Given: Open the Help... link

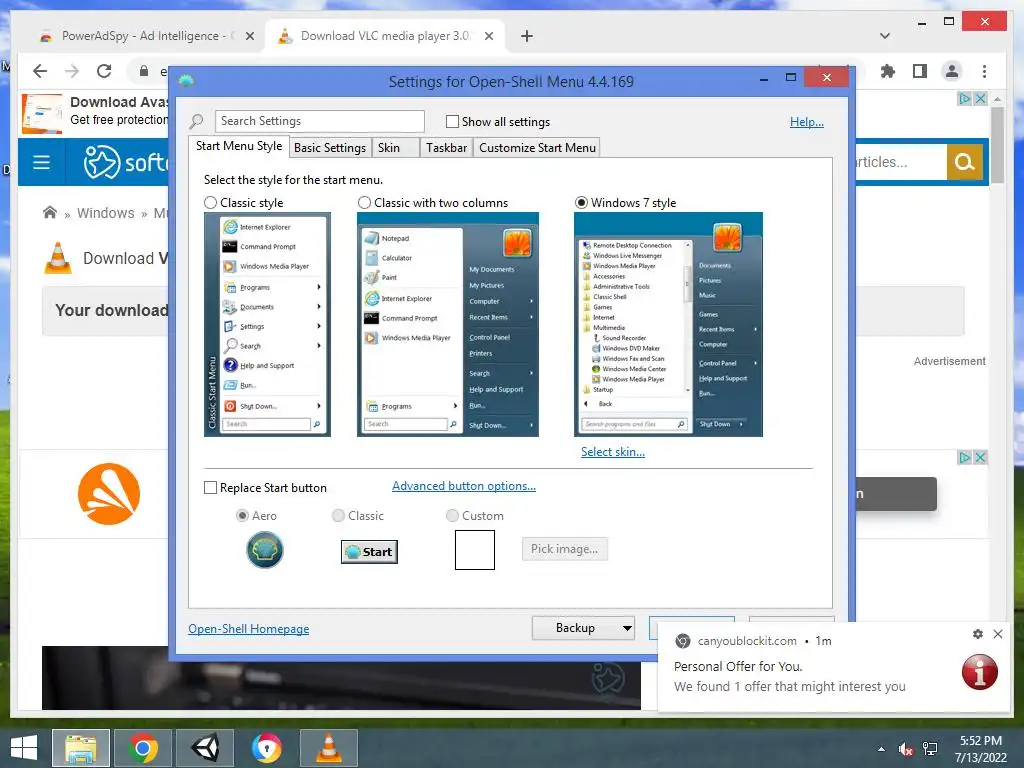Looking at the screenshot, I should pyautogui.click(x=807, y=121).
